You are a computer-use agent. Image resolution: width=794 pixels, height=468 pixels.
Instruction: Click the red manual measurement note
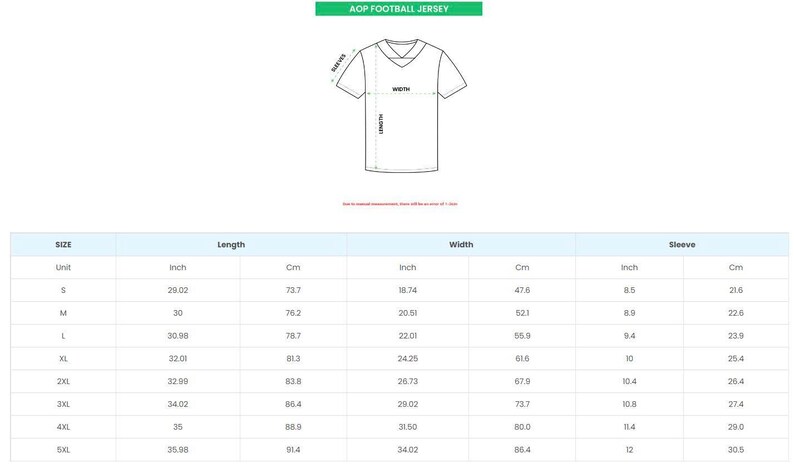pyautogui.click(x=400, y=204)
